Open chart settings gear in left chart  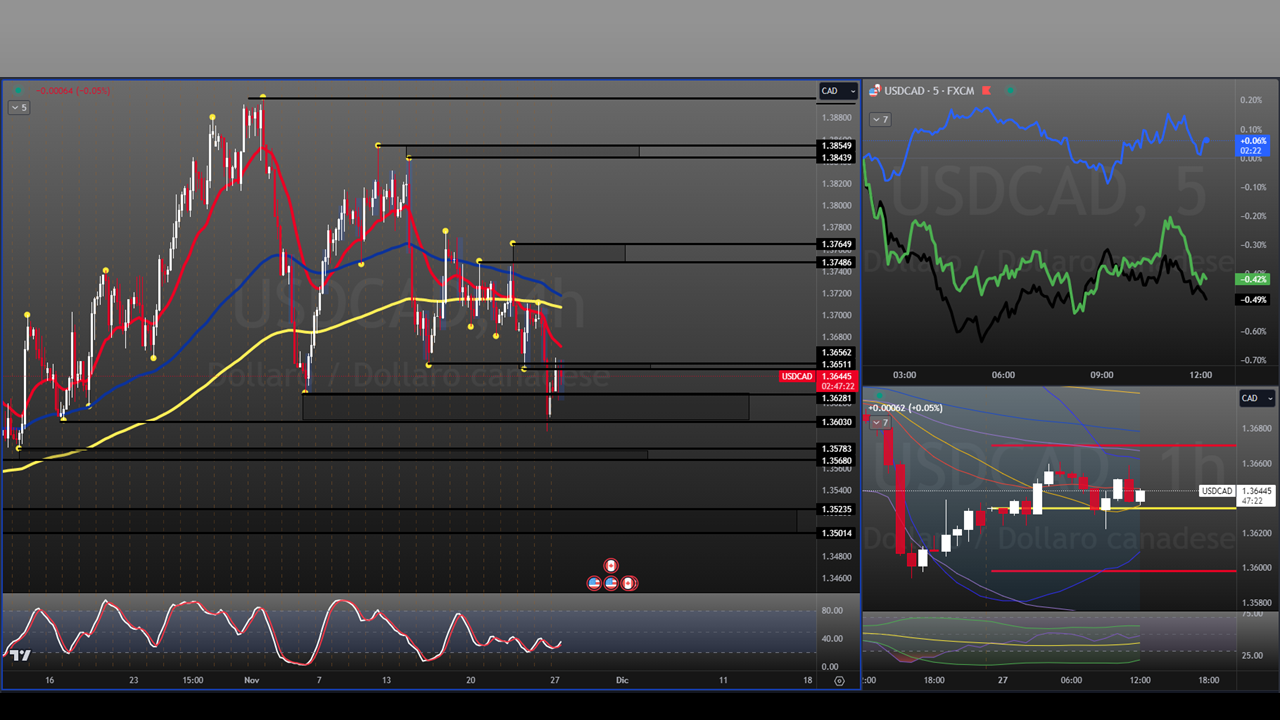(x=839, y=680)
